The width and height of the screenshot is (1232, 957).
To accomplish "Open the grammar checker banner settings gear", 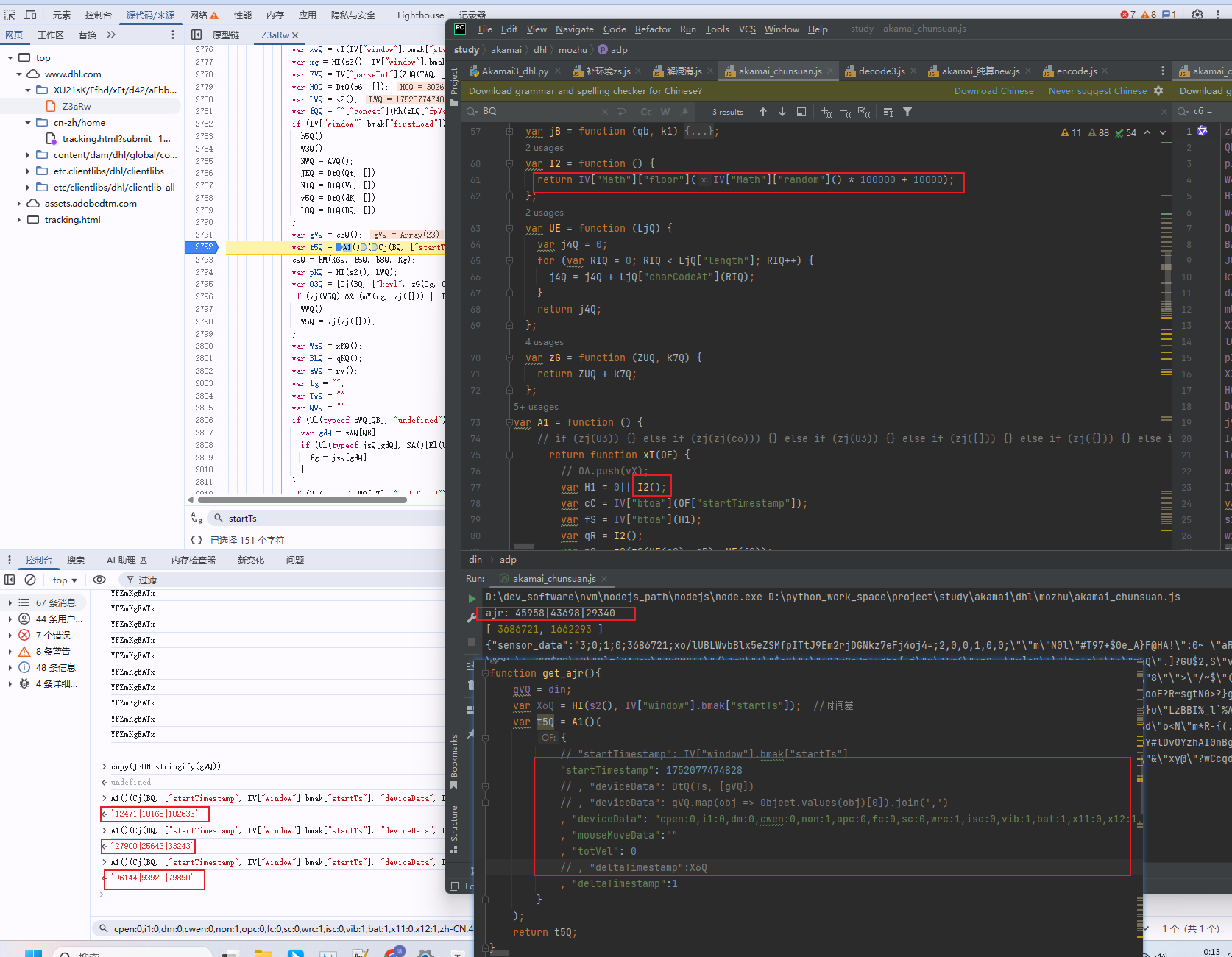I will (x=1158, y=90).
